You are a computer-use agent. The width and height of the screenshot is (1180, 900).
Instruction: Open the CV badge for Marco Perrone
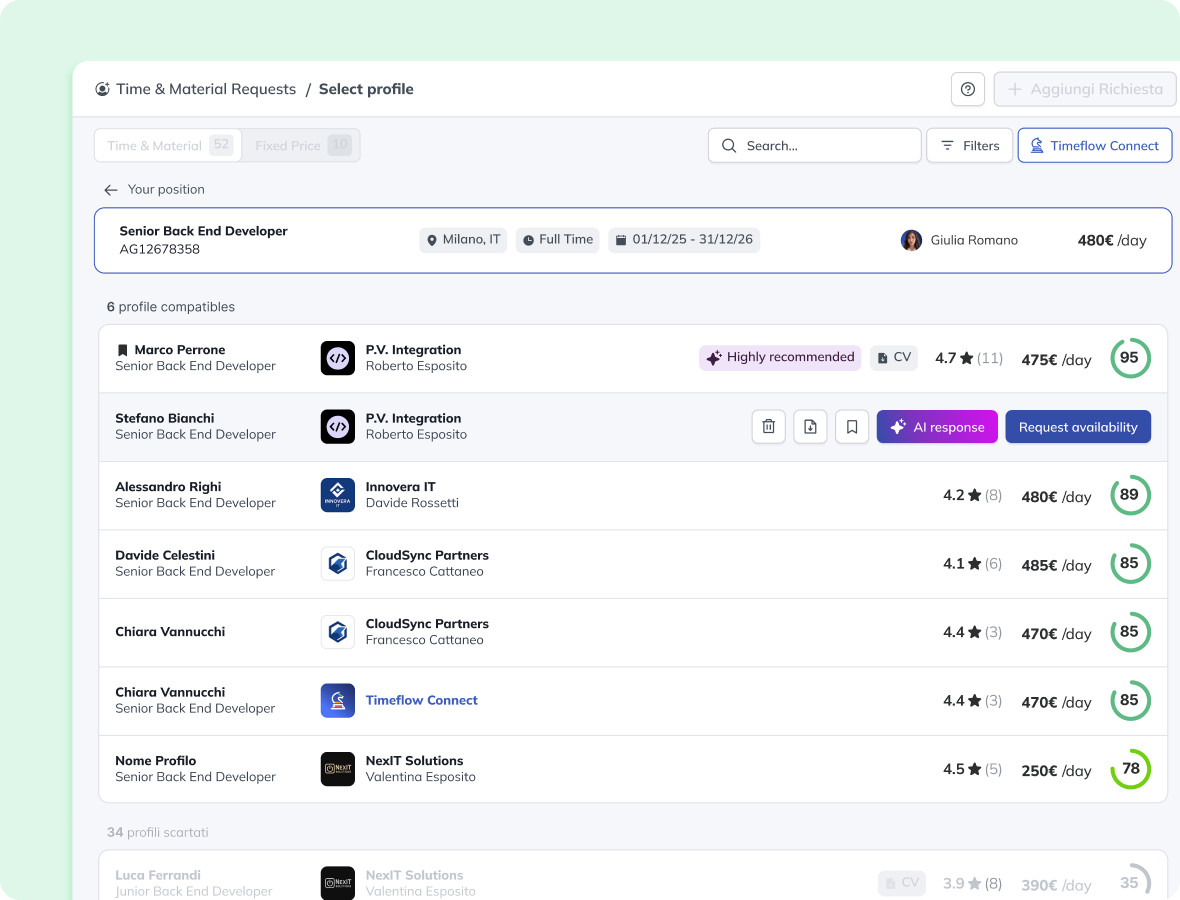point(893,357)
